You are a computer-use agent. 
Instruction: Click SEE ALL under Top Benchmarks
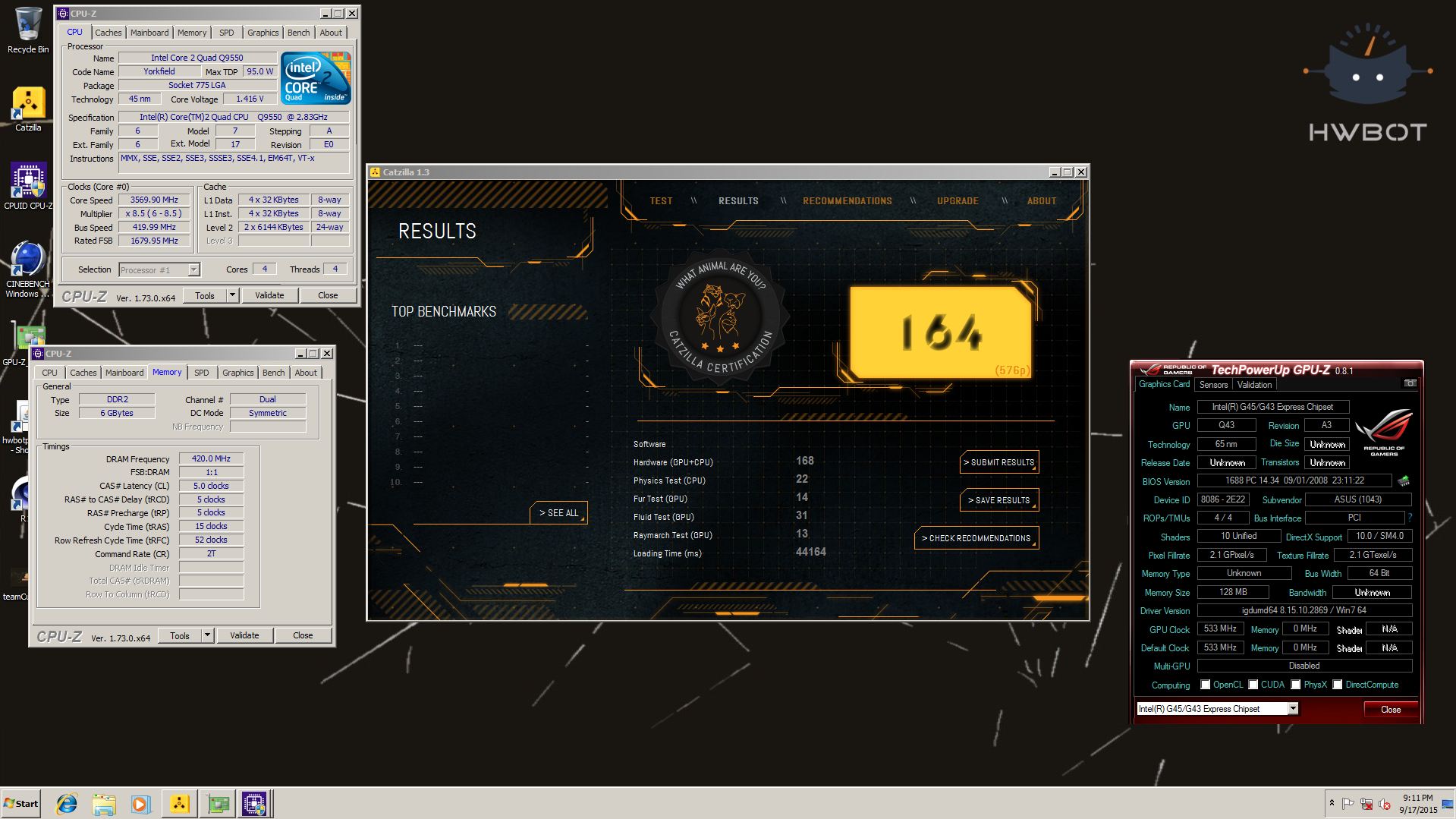[558, 513]
